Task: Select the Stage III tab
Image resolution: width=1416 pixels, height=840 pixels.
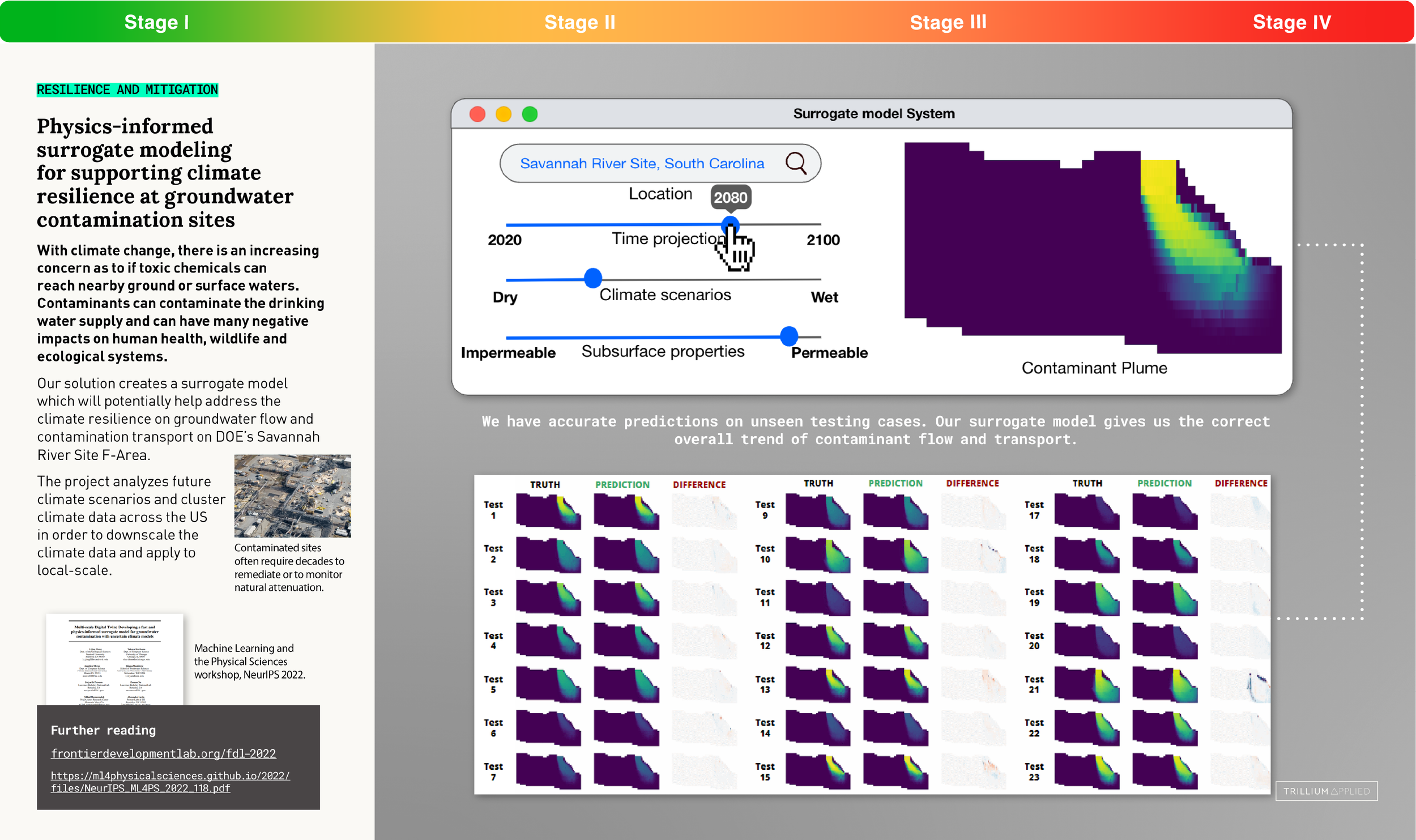Action: click(948, 22)
